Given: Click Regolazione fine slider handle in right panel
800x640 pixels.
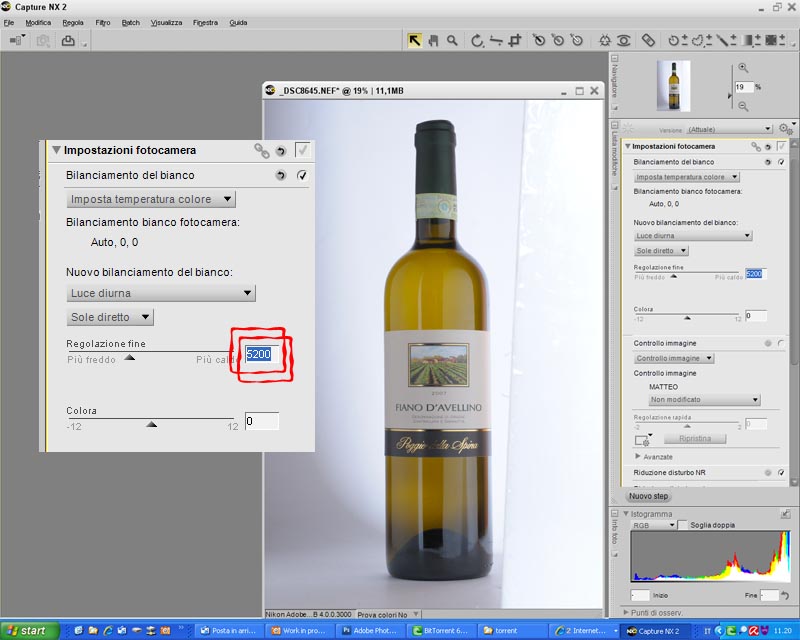Looking at the screenshot, I should pos(673,277).
